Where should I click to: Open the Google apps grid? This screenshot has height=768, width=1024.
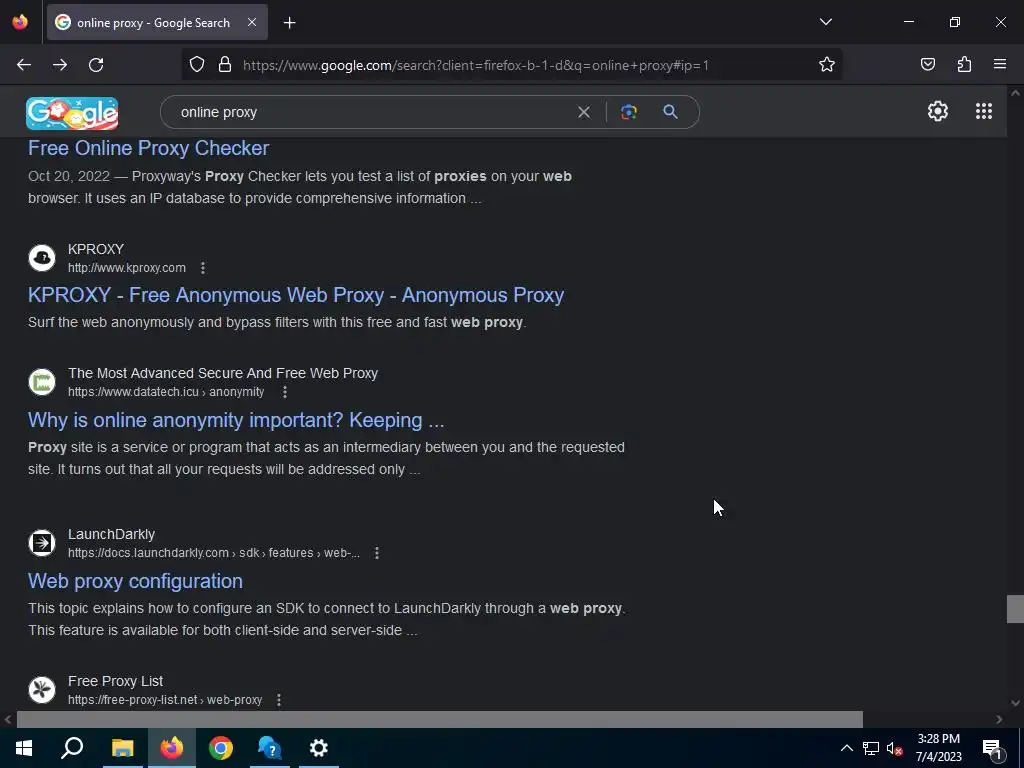[984, 111]
